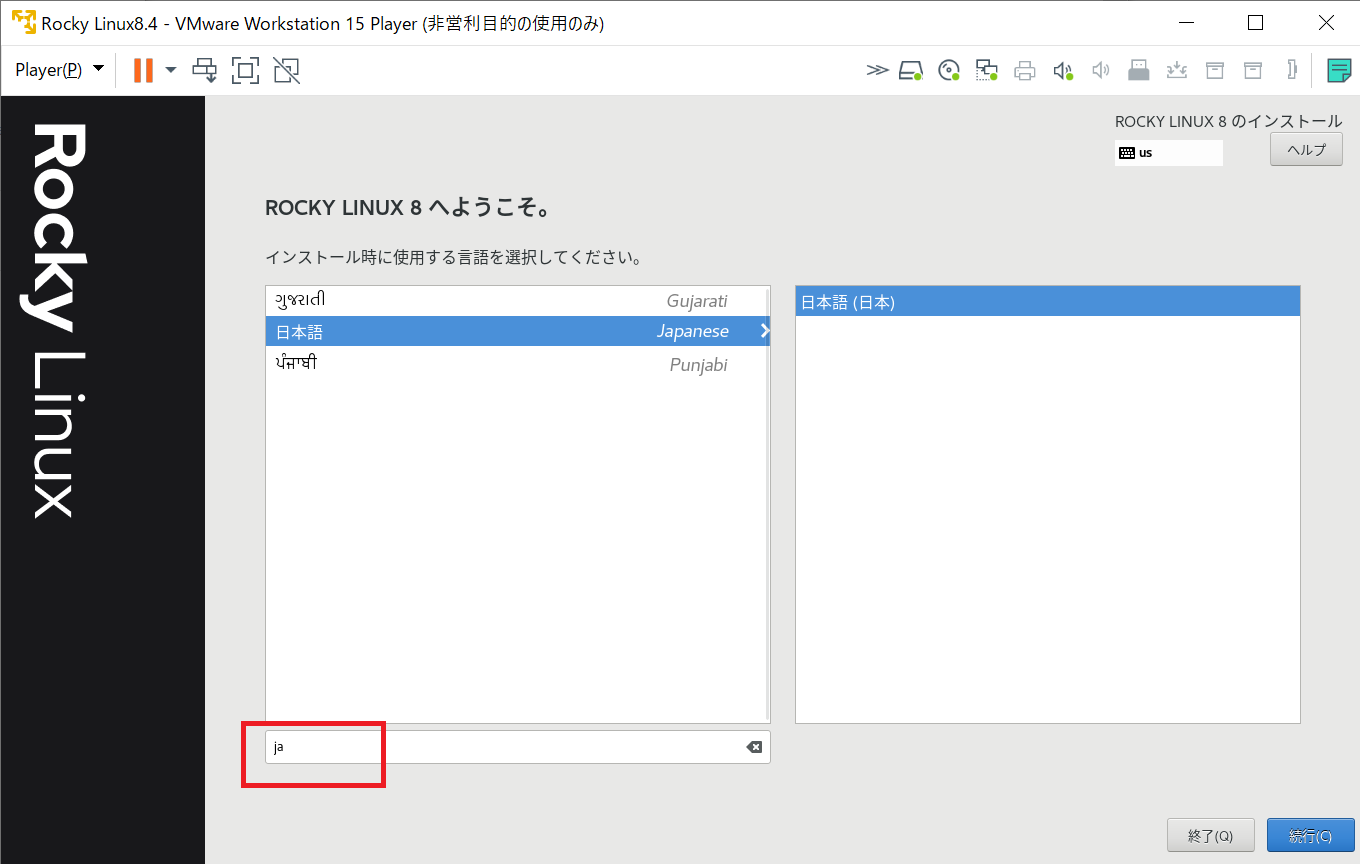This screenshot has width=1360, height=864.
Task: Send Ctrl+Alt+Del to the virtual machine
Action: 205,70
